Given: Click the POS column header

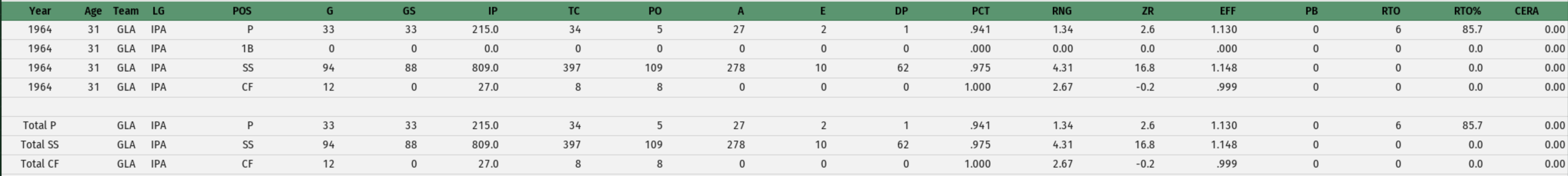Looking at the screenshot, I should tap(242, 11).
